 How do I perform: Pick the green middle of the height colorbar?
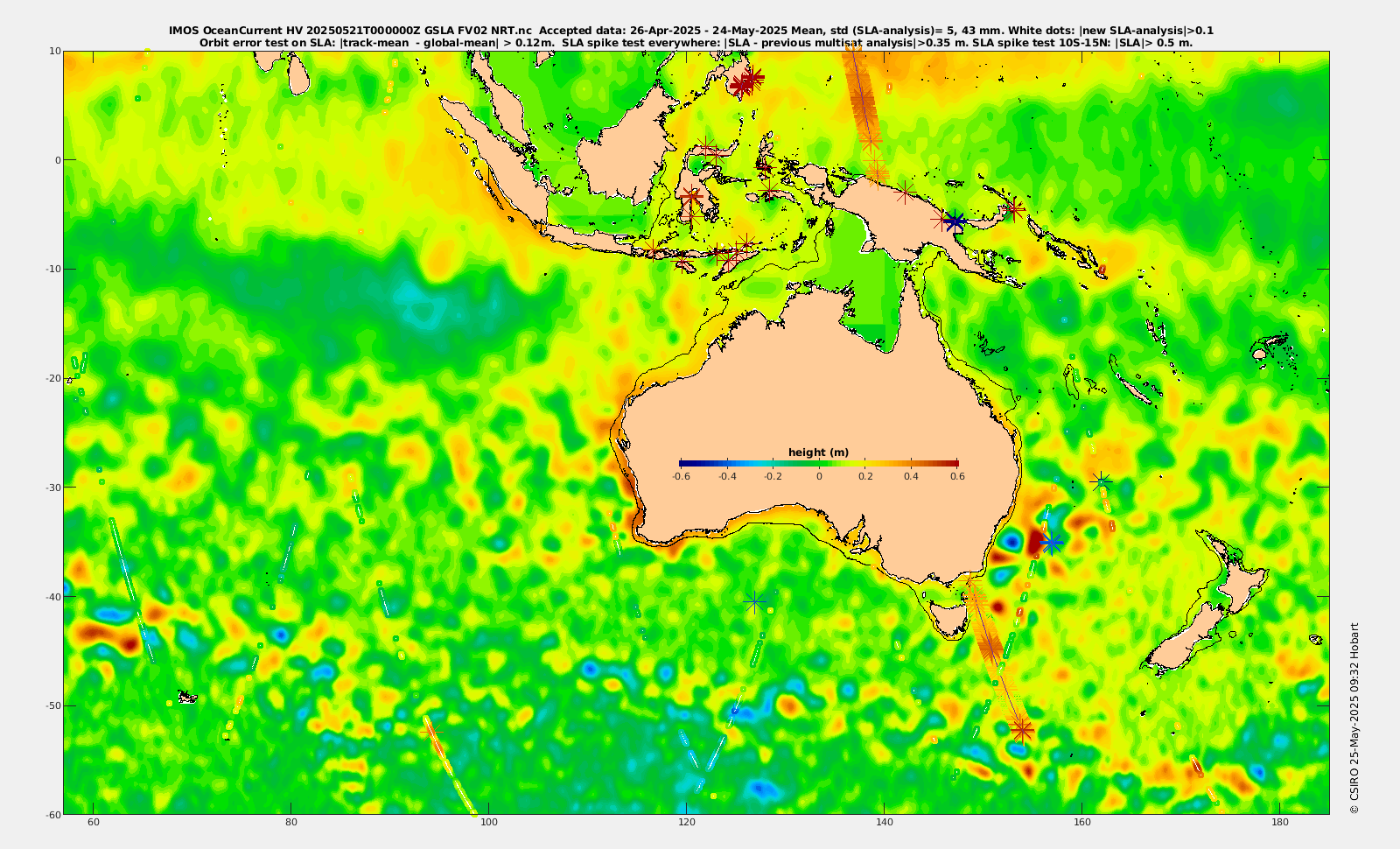tap(819, 464)
